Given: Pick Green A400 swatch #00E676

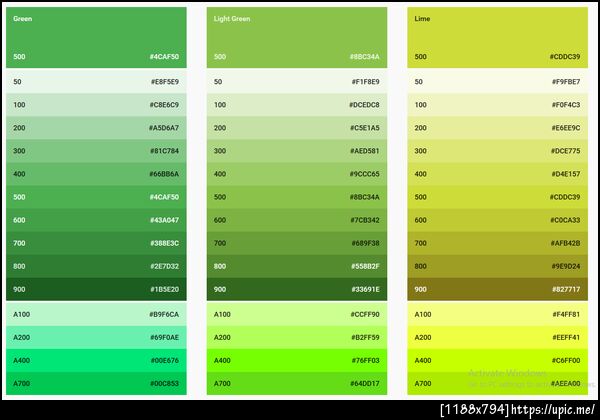Looking at the screenshot, I should pos(96,360).
